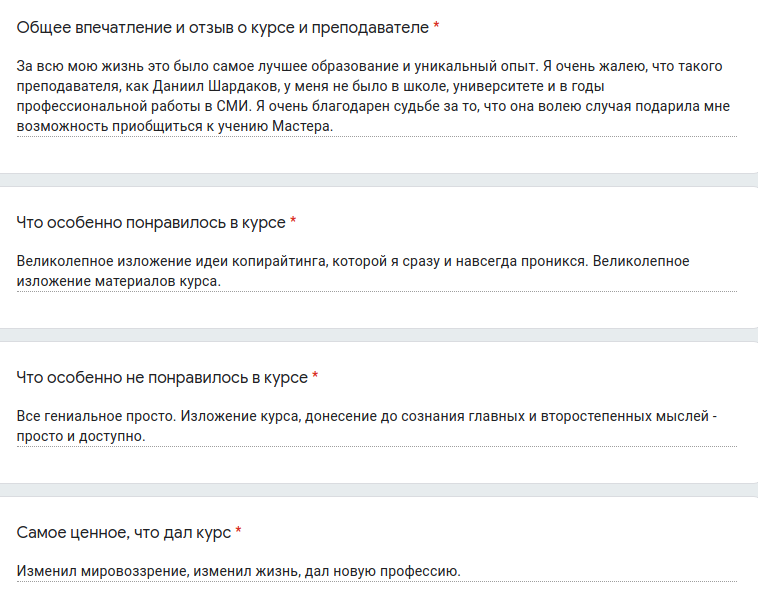Click the "Общее впечатление и отзыв" question title
758x607 pixels.
pos(220,27)
